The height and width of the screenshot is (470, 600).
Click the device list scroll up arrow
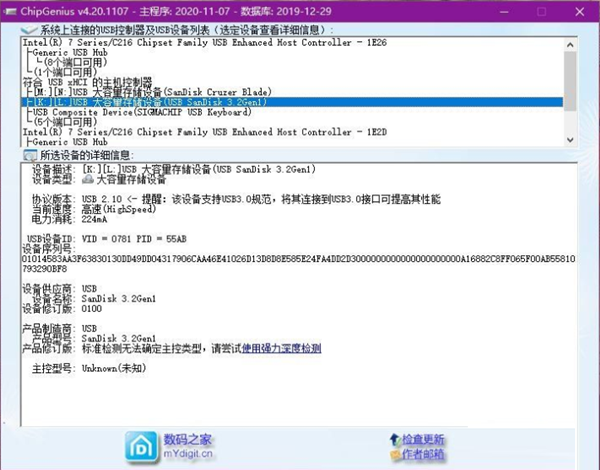tap(570, 45)
